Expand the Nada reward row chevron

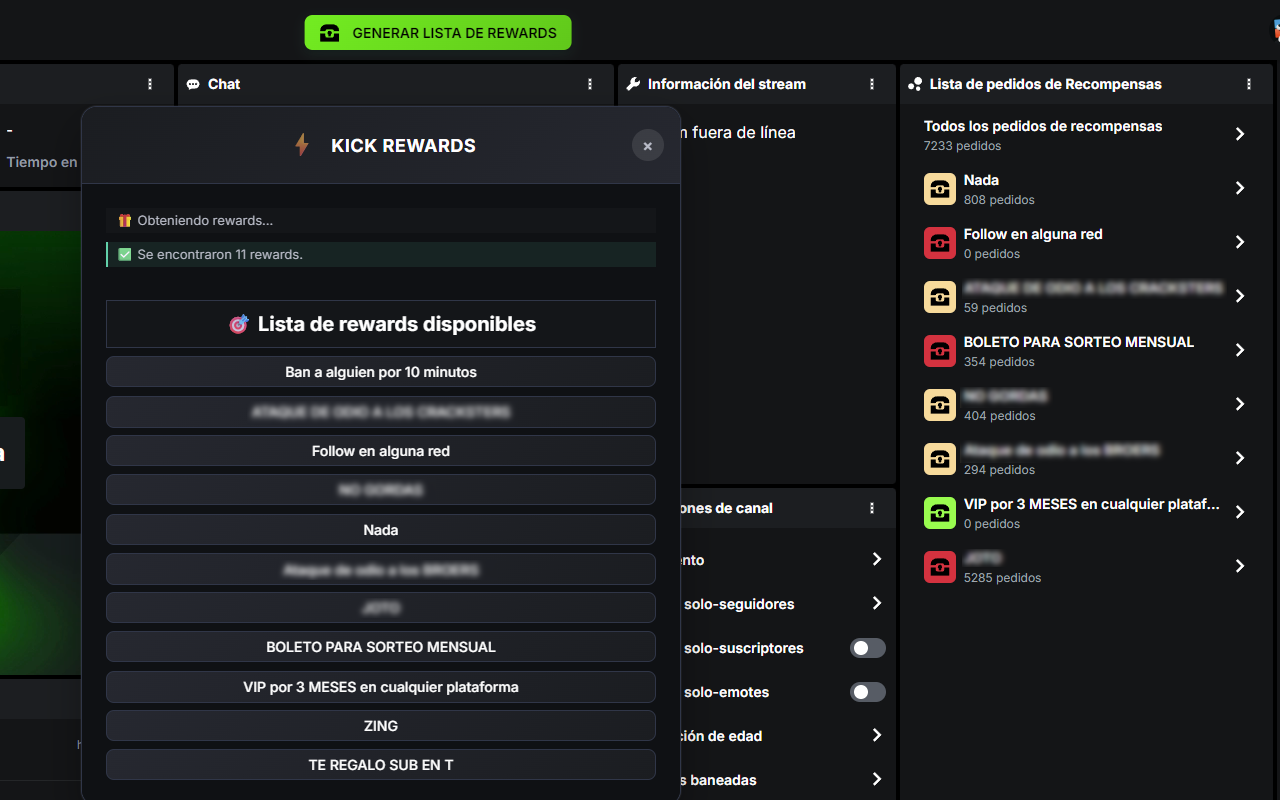coord(1240,188)
